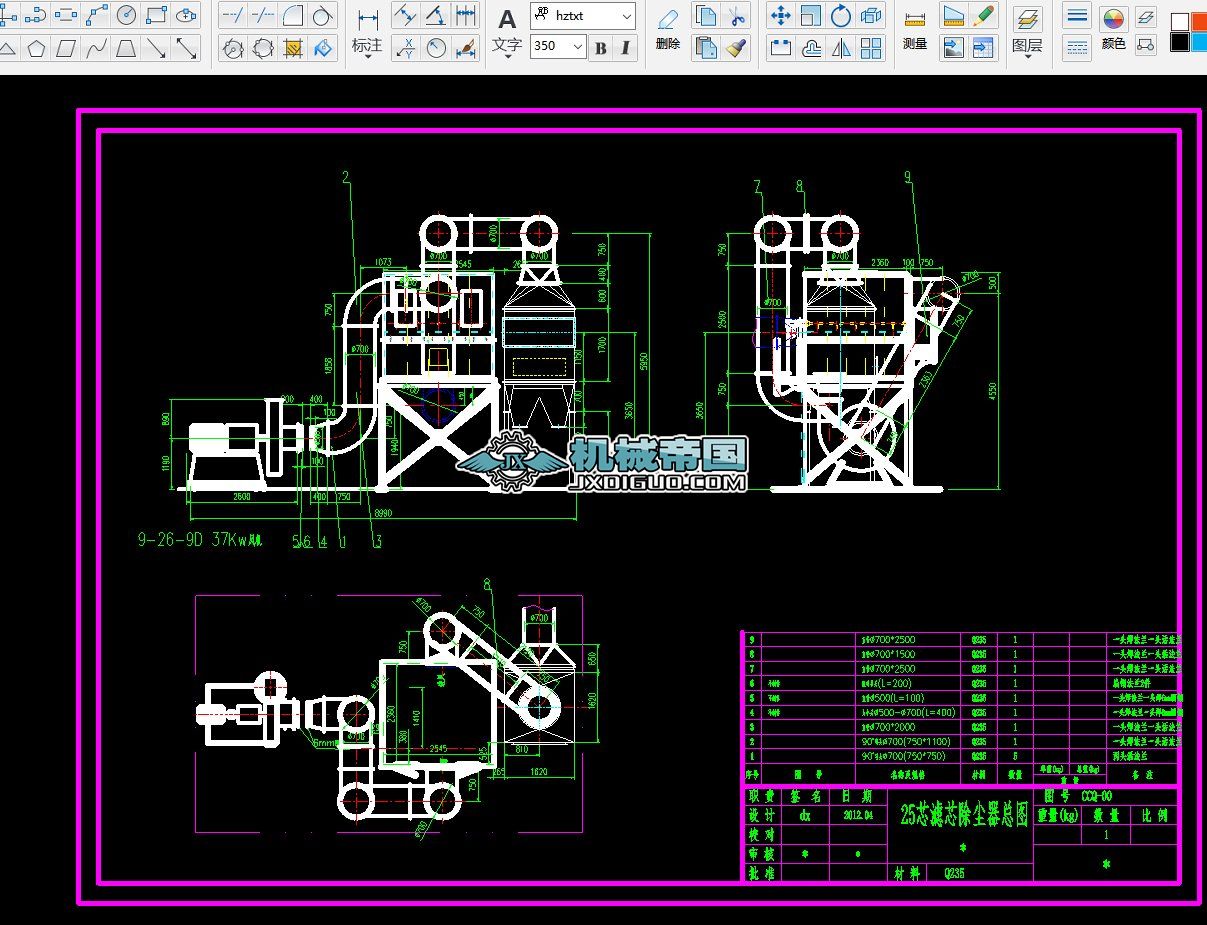Open the 文字 text menu

point(507,46)
